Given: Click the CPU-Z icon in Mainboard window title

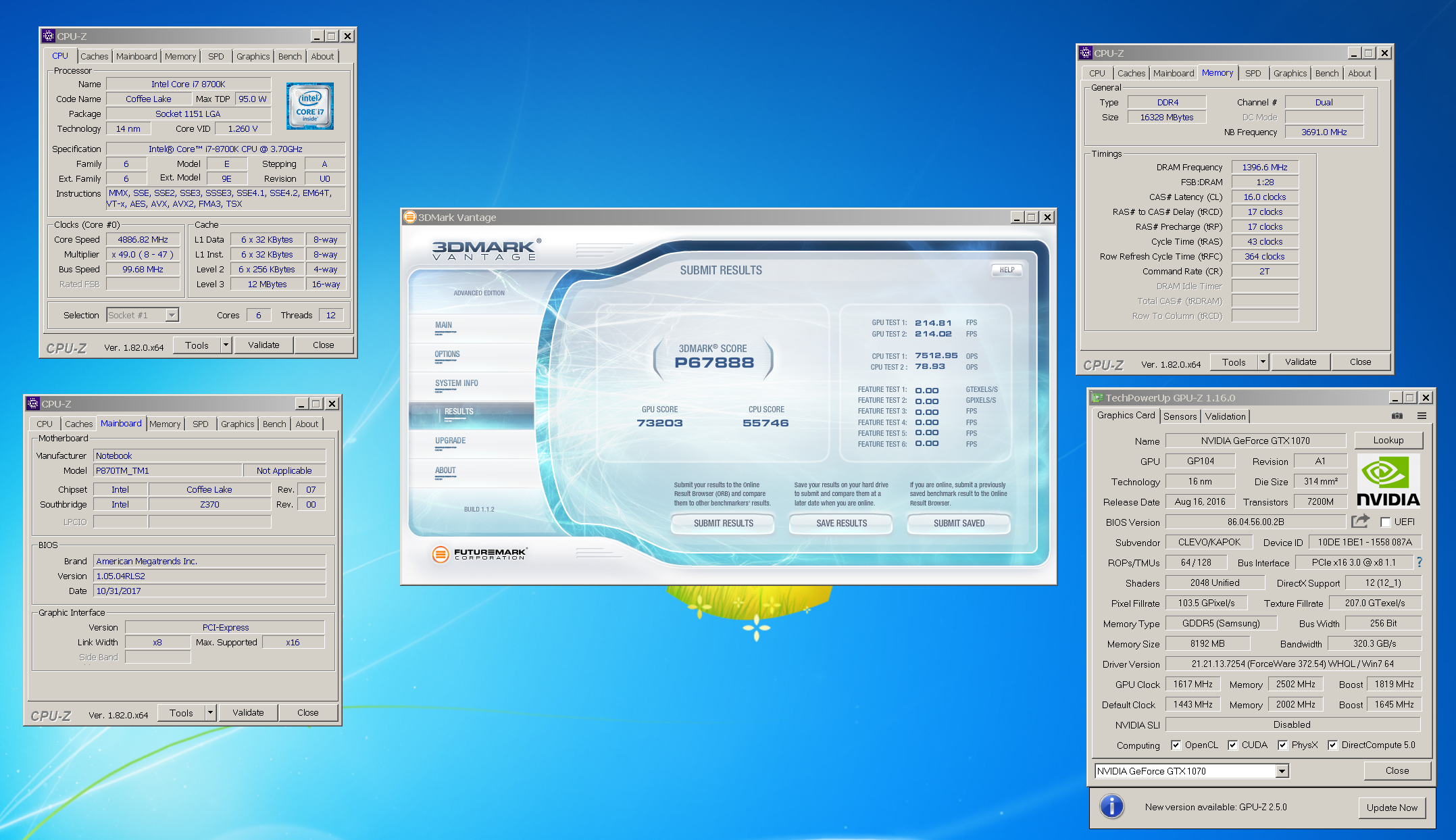Looking at the screenshot, I should click(33, 403).
